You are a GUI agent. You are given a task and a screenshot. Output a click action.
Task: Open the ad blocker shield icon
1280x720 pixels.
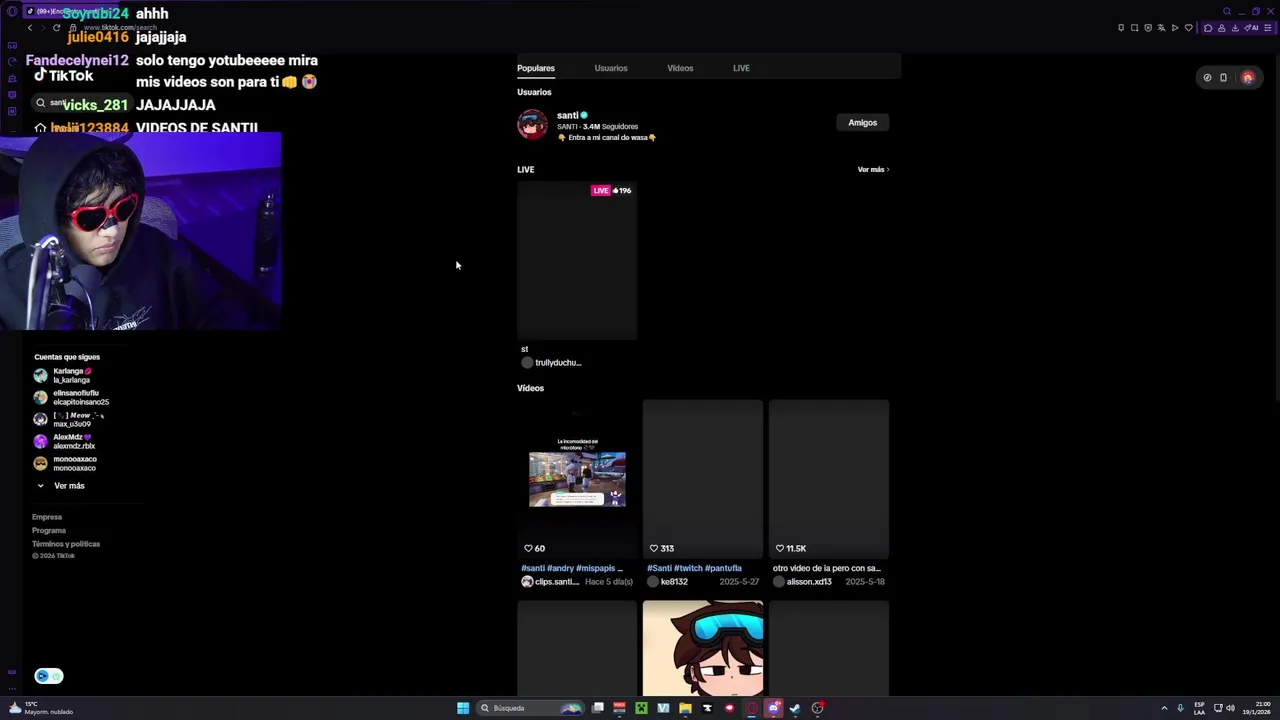pos(1148,28)
